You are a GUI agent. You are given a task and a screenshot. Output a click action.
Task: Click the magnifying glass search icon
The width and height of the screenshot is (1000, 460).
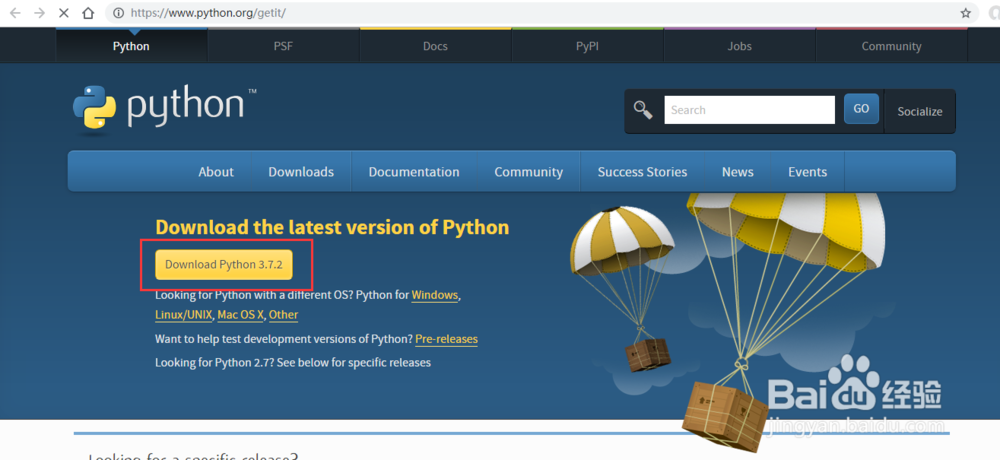[x=642, y=110]
